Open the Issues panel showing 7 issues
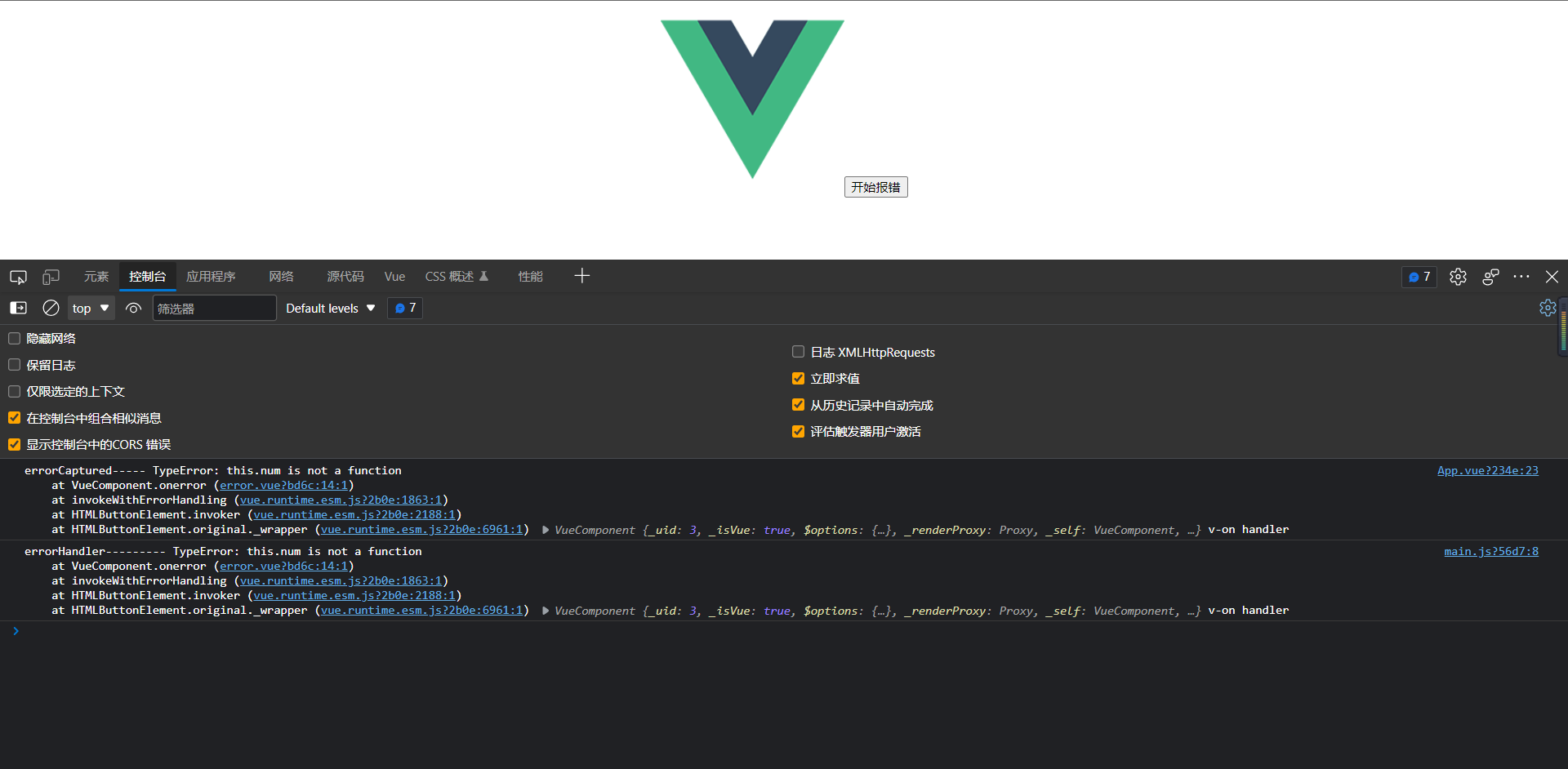1568x769 pixels. [x=1419, y=277]
